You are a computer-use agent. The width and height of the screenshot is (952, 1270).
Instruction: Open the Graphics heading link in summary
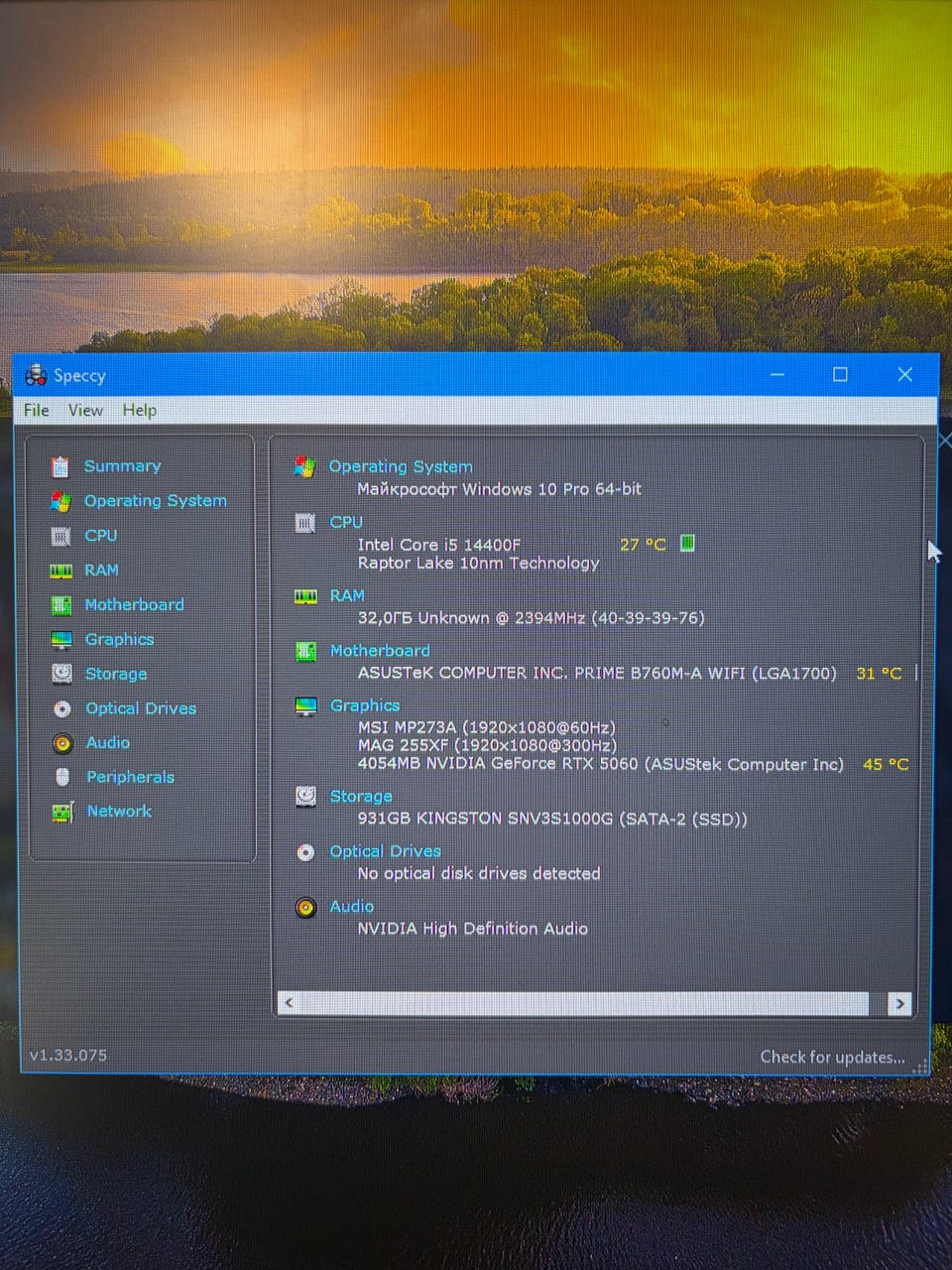point(365,705)
